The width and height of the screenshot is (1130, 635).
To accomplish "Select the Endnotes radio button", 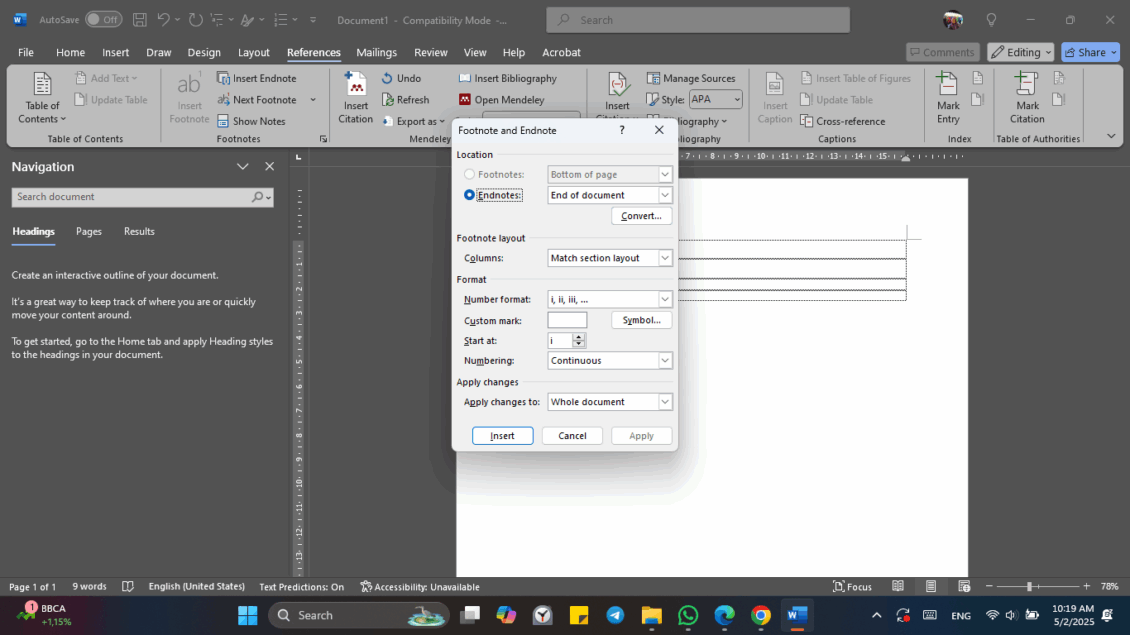I will [x=468, y=195].
